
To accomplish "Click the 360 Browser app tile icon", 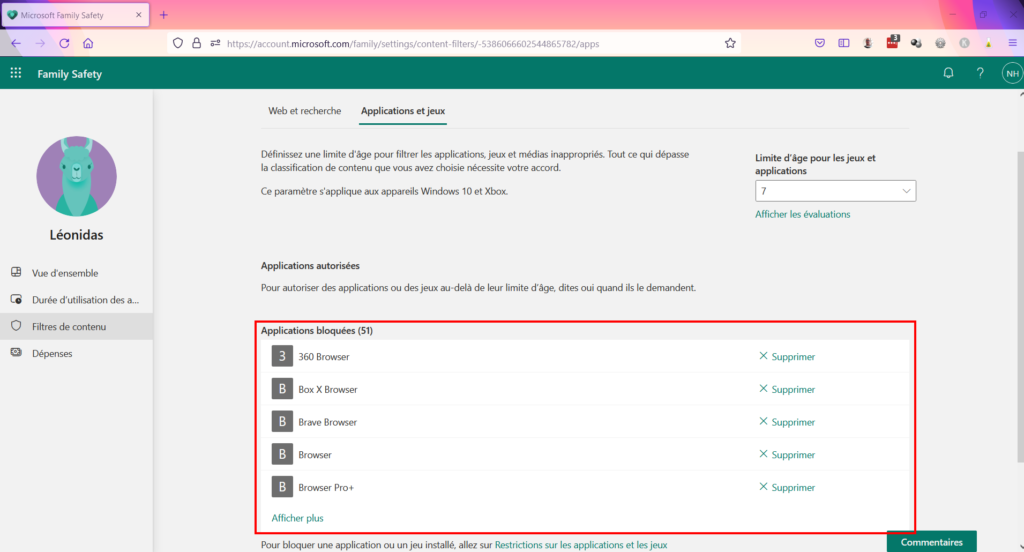I will tap(282, 356).
